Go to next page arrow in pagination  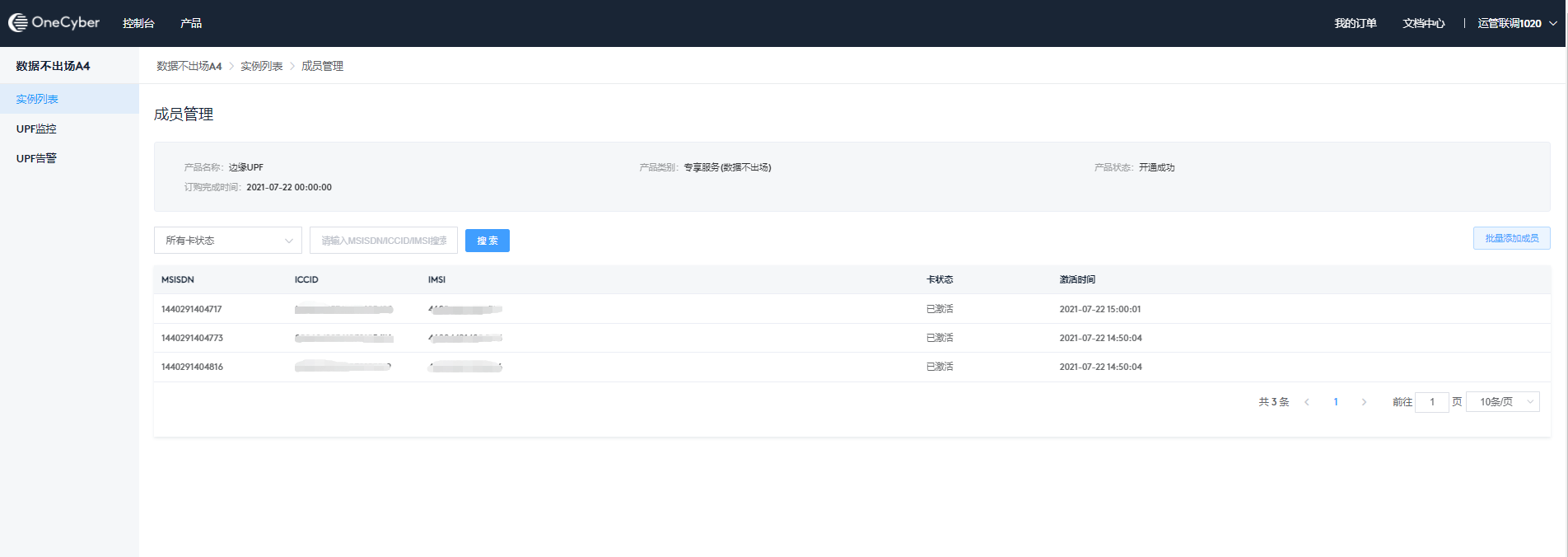(1364, 402)
